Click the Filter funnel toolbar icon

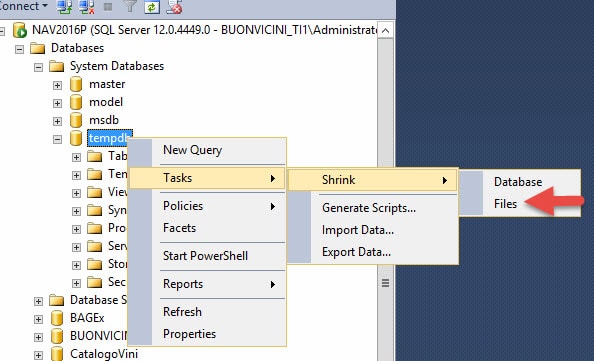pos(130,6)
